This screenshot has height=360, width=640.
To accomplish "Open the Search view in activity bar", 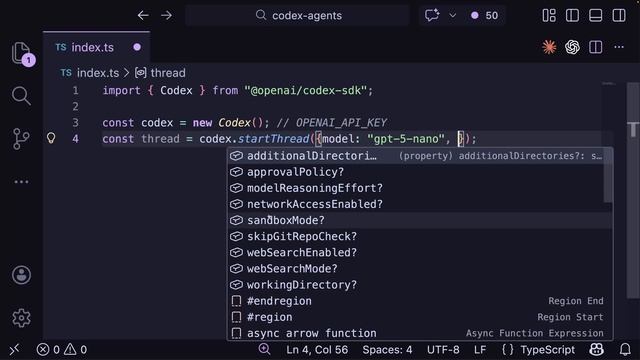I will (x=21, y=96).
